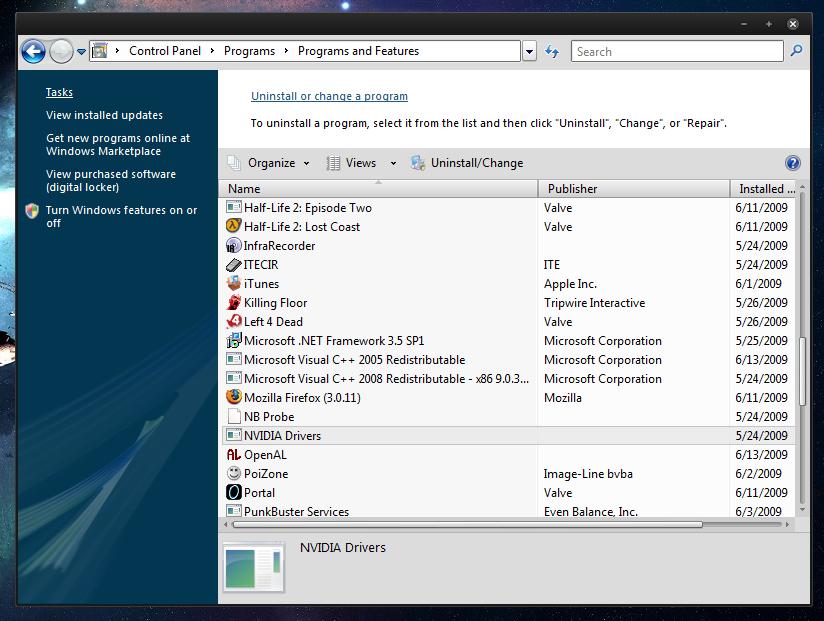
Task: Select the Tripwire Interactive publisher cell
Action: [x=594, y=303]
